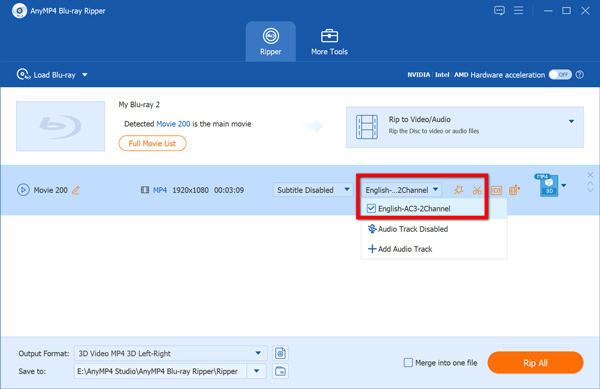Rename Movie 200 with pencil icon

[76, 190]
